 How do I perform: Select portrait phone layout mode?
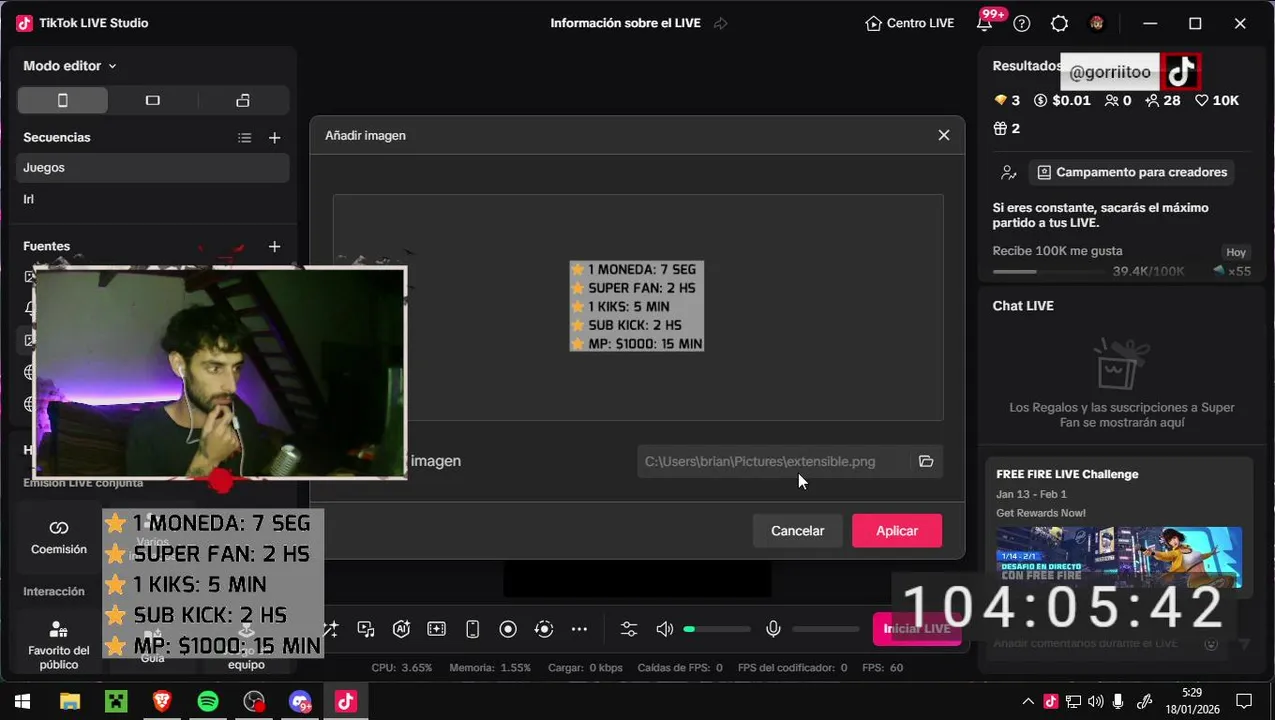click(x=63, y=100)
